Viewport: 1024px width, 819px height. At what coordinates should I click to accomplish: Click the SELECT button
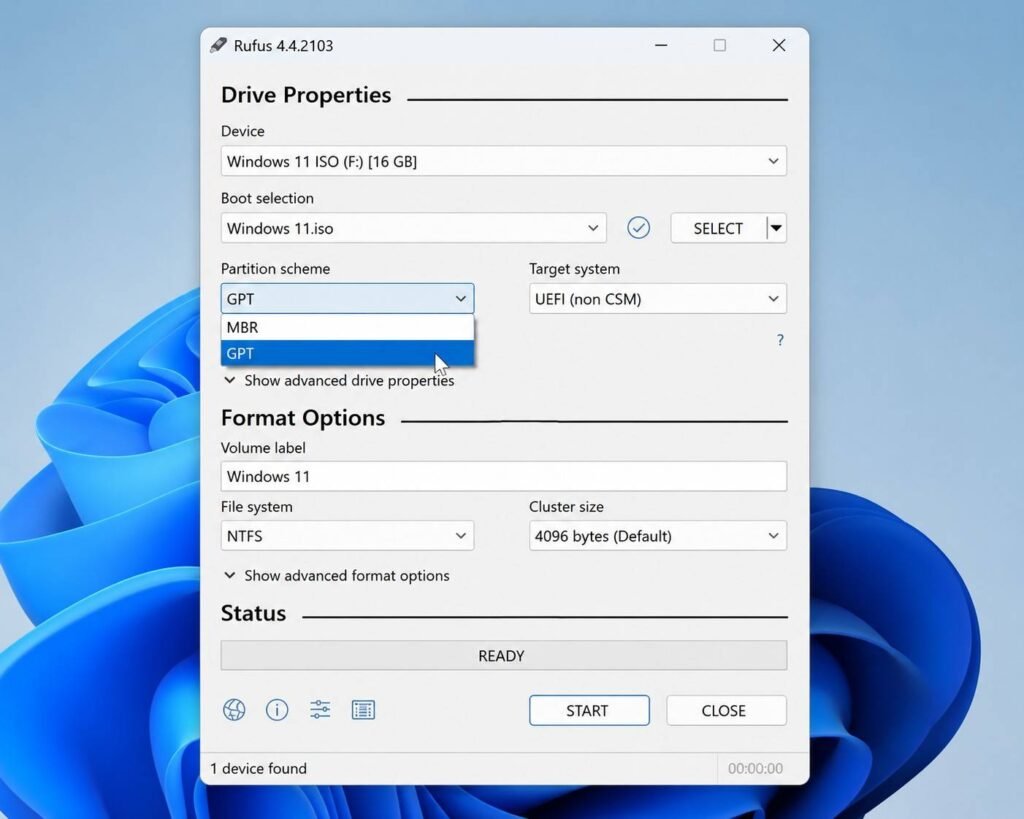[718, 228]
